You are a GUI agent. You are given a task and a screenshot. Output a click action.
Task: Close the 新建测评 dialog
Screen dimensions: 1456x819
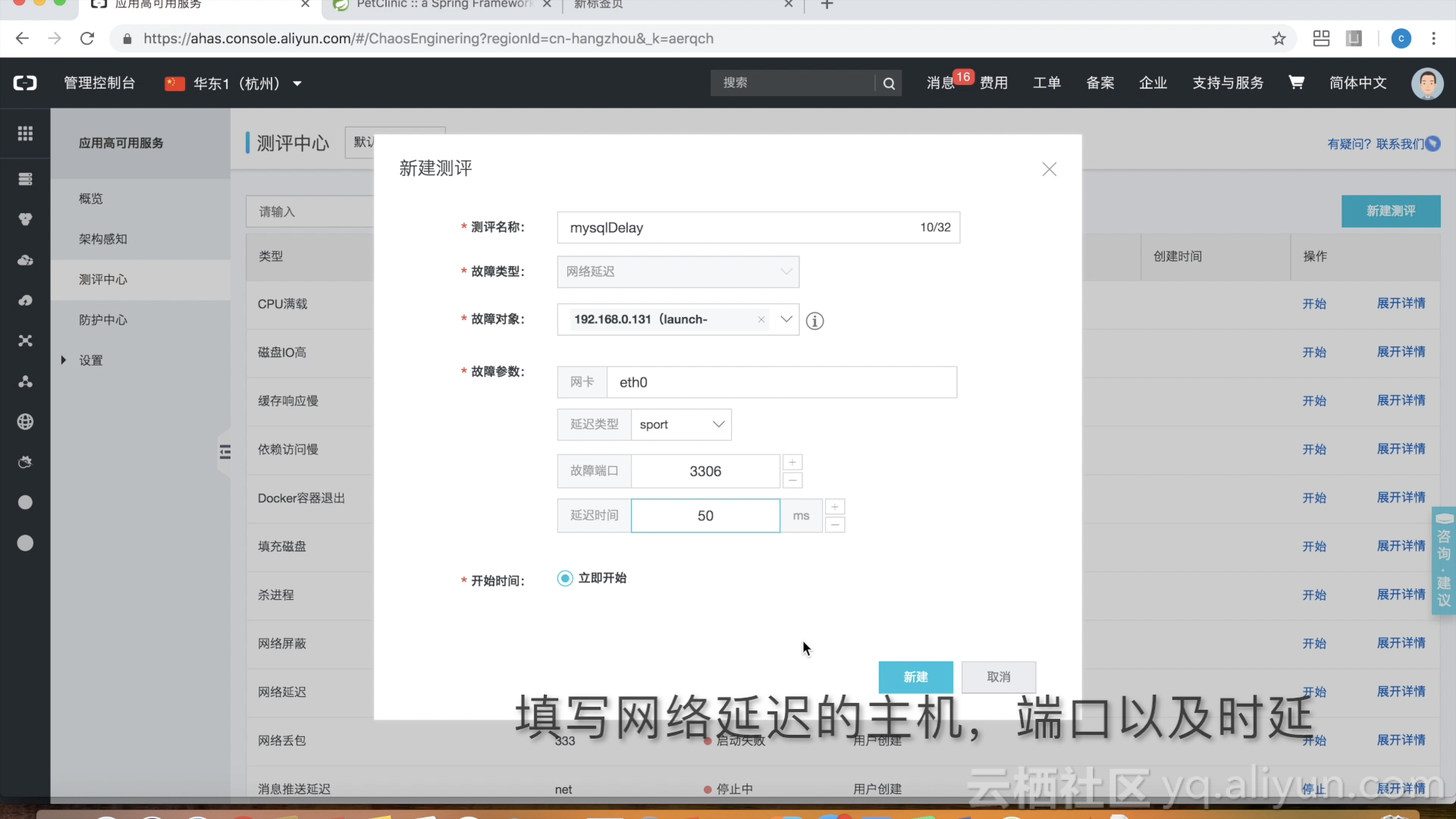pos(1049,169)
